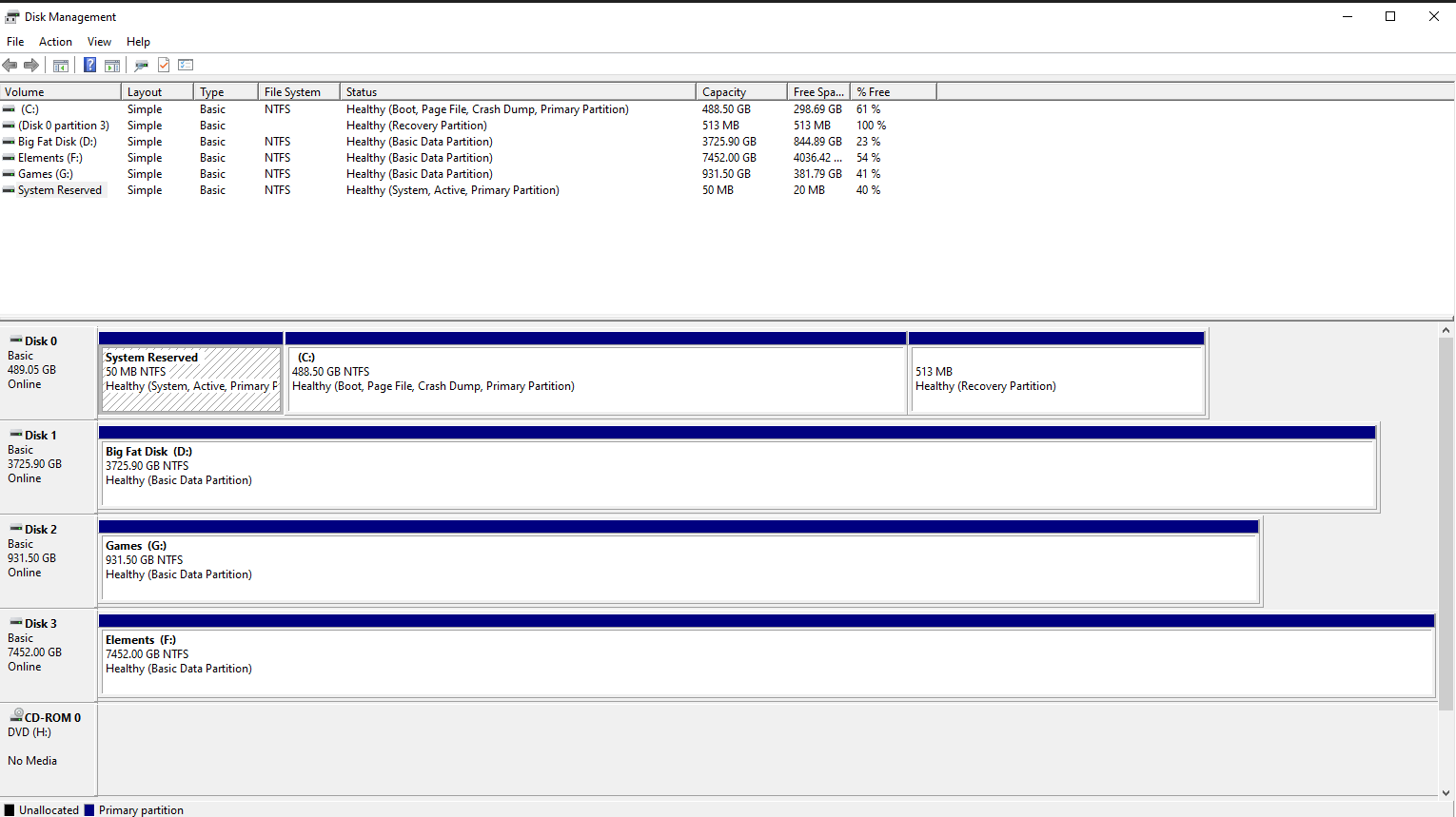Select the Big Fat Disk (D:) volume row

coord(468,142)
